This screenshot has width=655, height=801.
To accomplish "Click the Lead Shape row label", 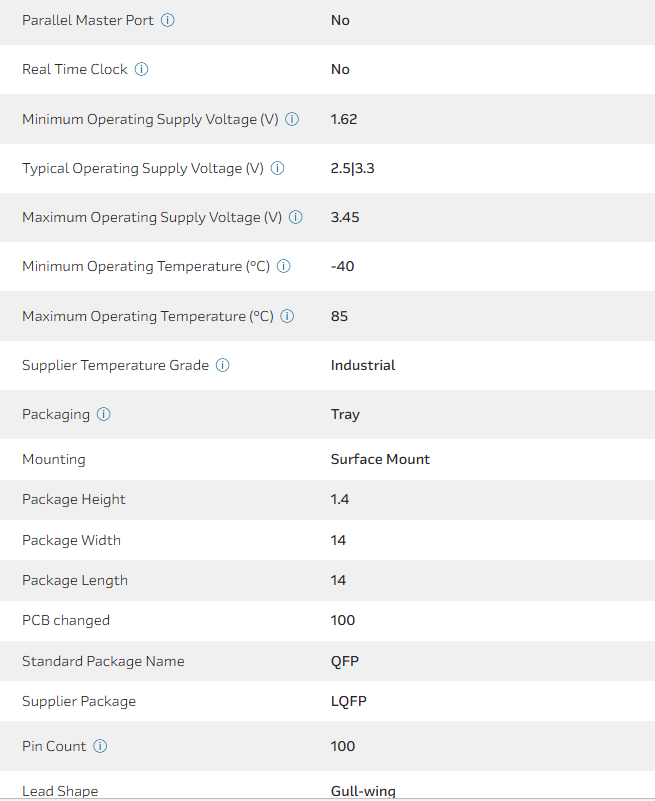I will (x=60, y=791).
